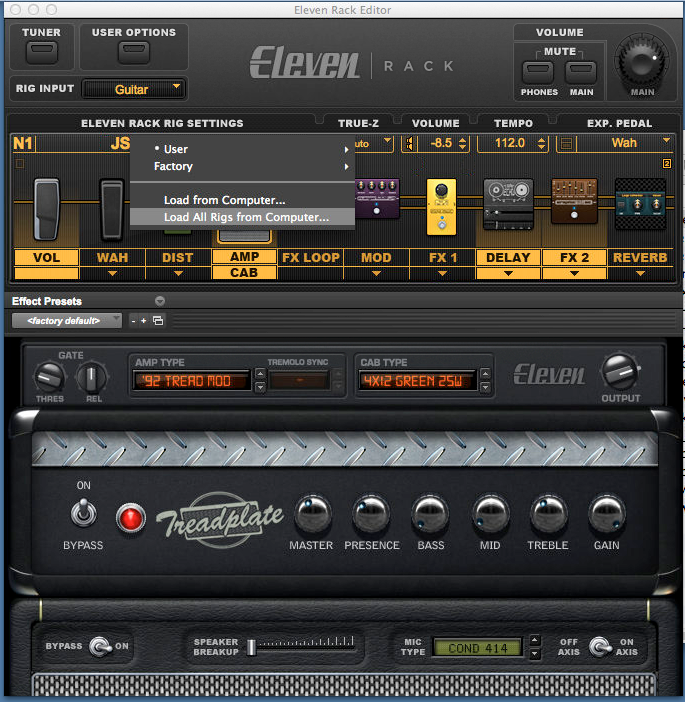The width and height of the screenshot is (685, 702).
Task: Mute the PHONES output
Action: [538, 73]
